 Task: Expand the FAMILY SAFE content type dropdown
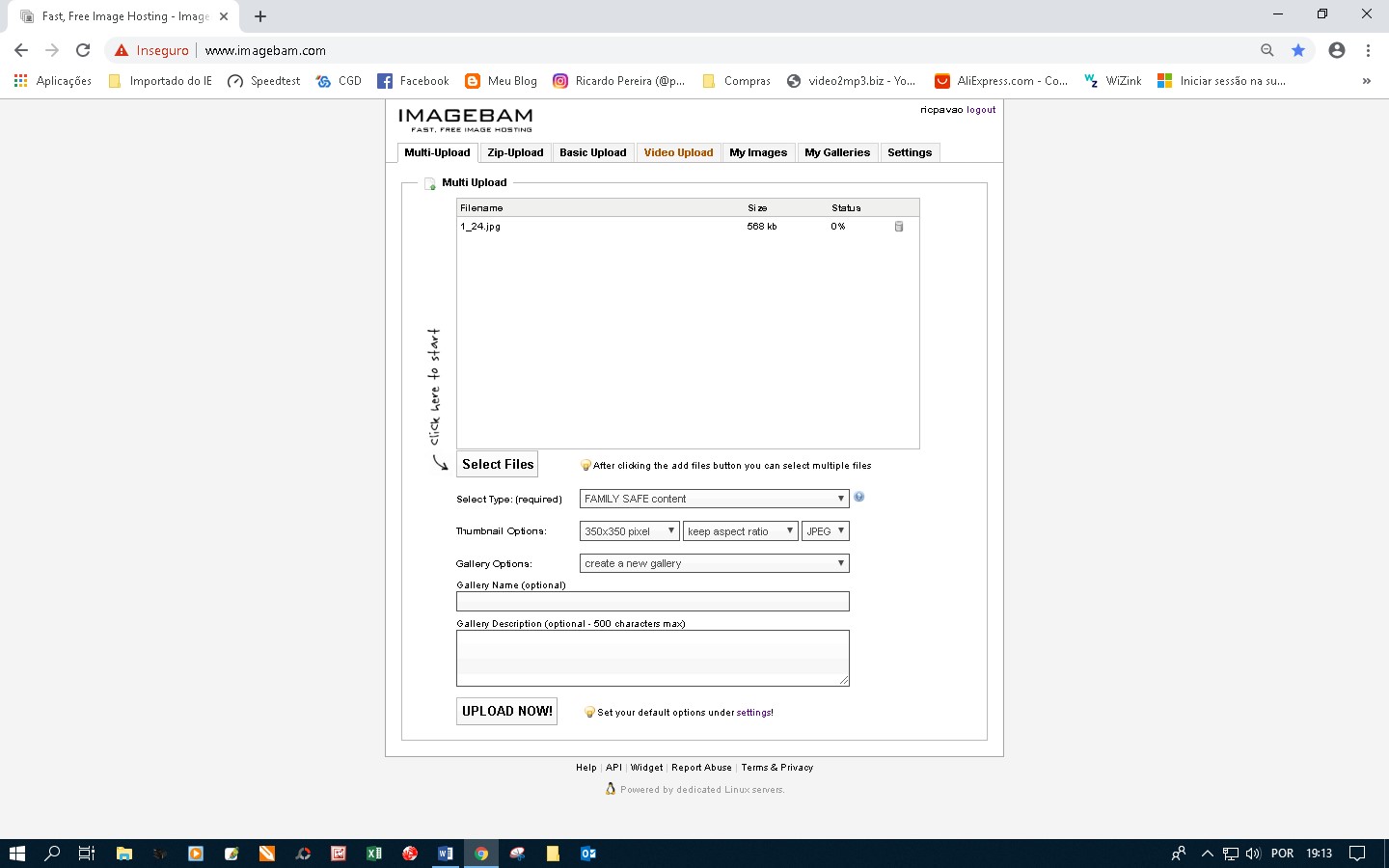(715, 499)
